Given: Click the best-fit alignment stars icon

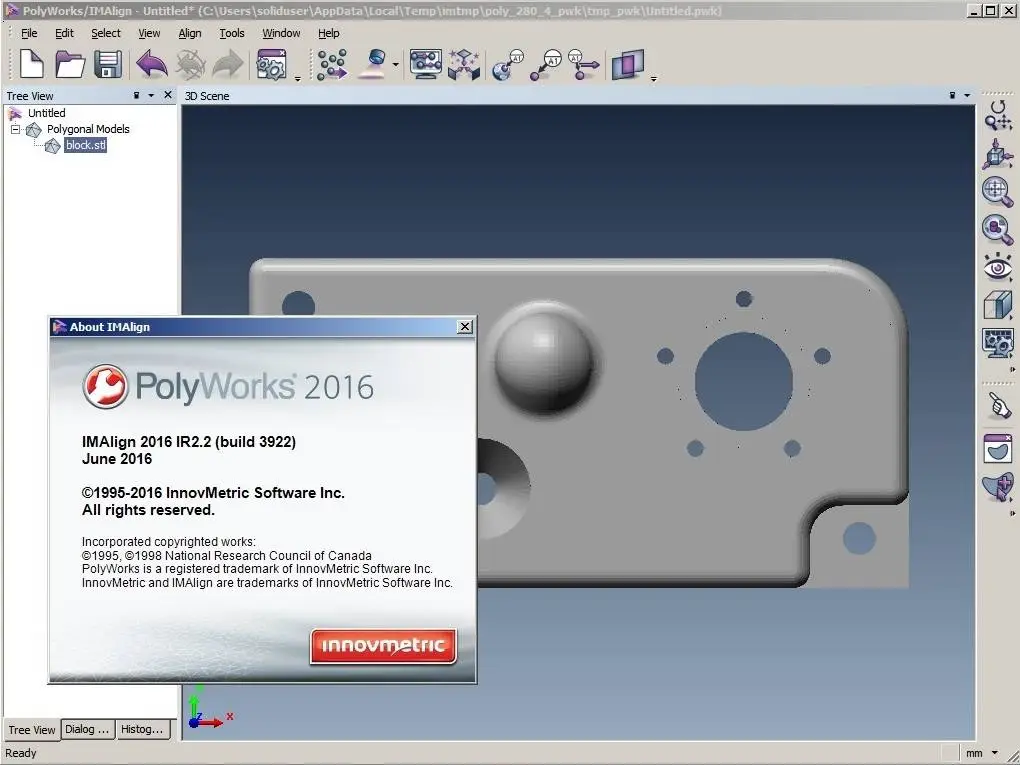Looking at the screenshot, I should pyautogui.click(x=464, y=64).
